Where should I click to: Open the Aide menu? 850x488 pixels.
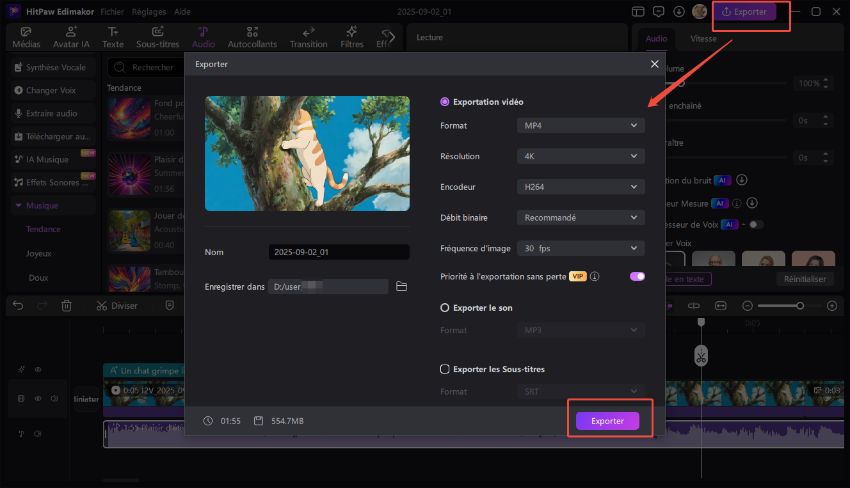(x=182, y=11)
